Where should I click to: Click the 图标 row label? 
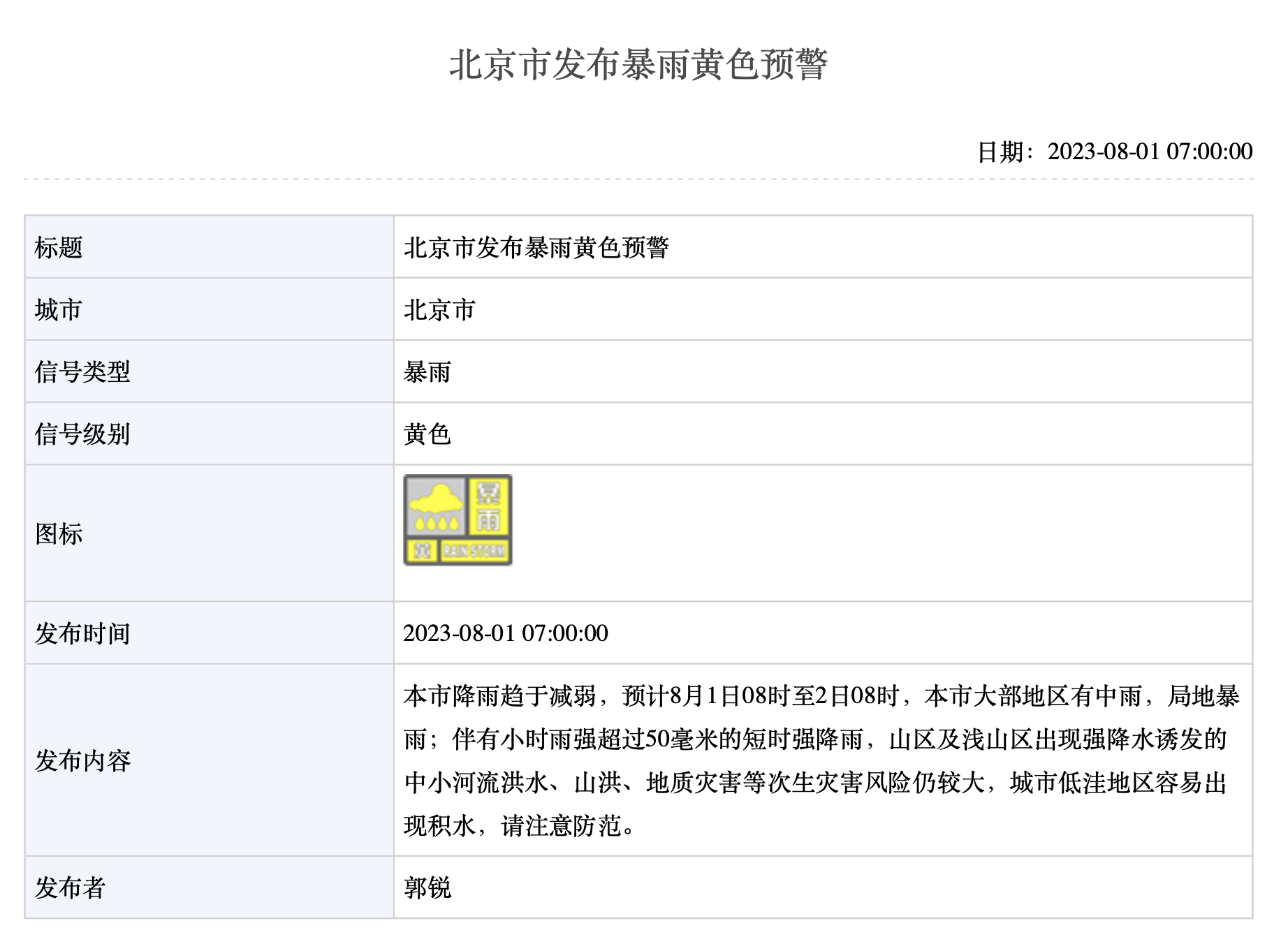point(59,534)
